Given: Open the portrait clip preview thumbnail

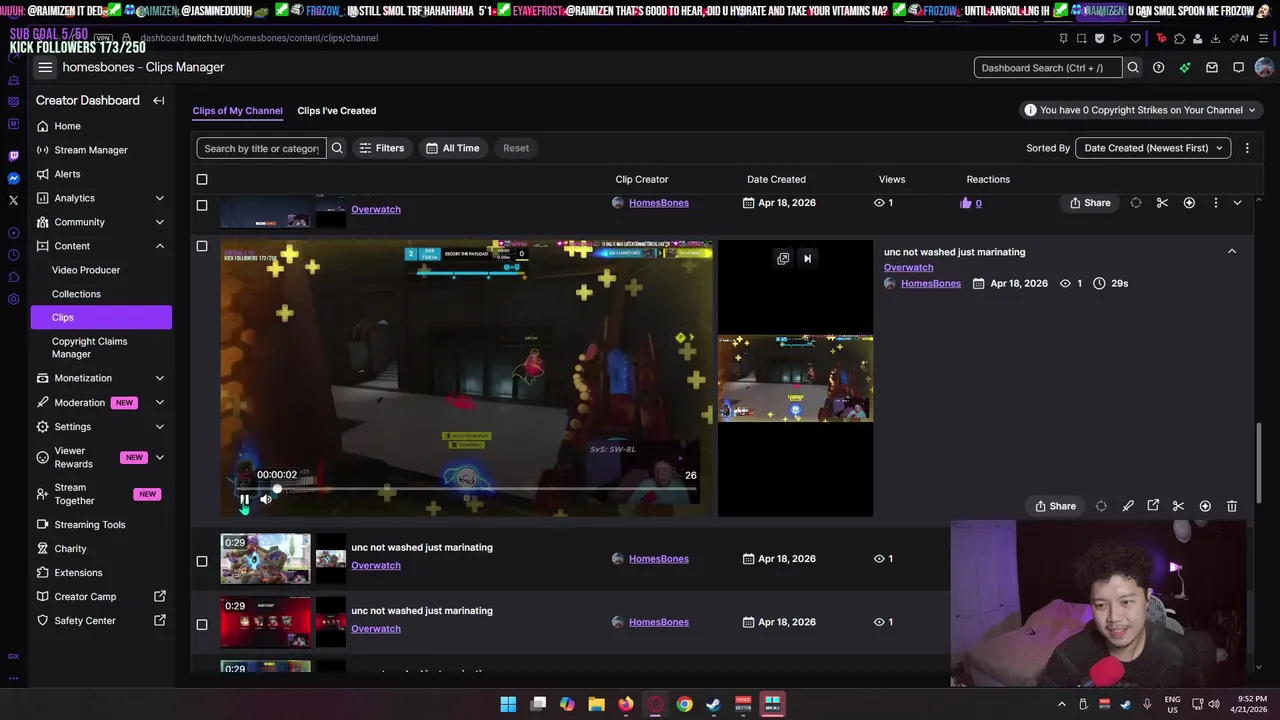Looking at the screenshot, I should click(795, 378).
